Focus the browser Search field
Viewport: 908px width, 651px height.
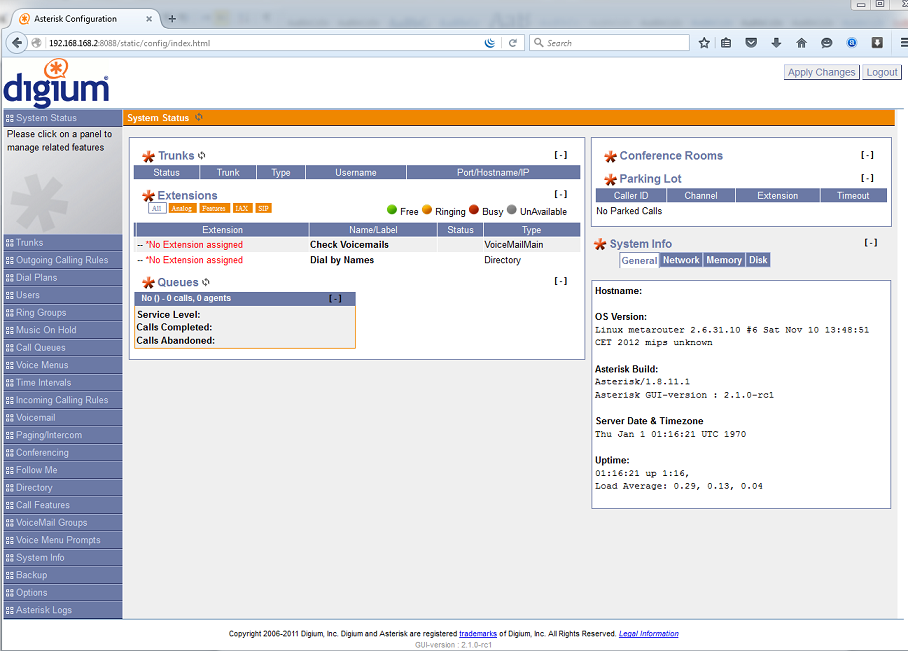click(x=609, y=43)
